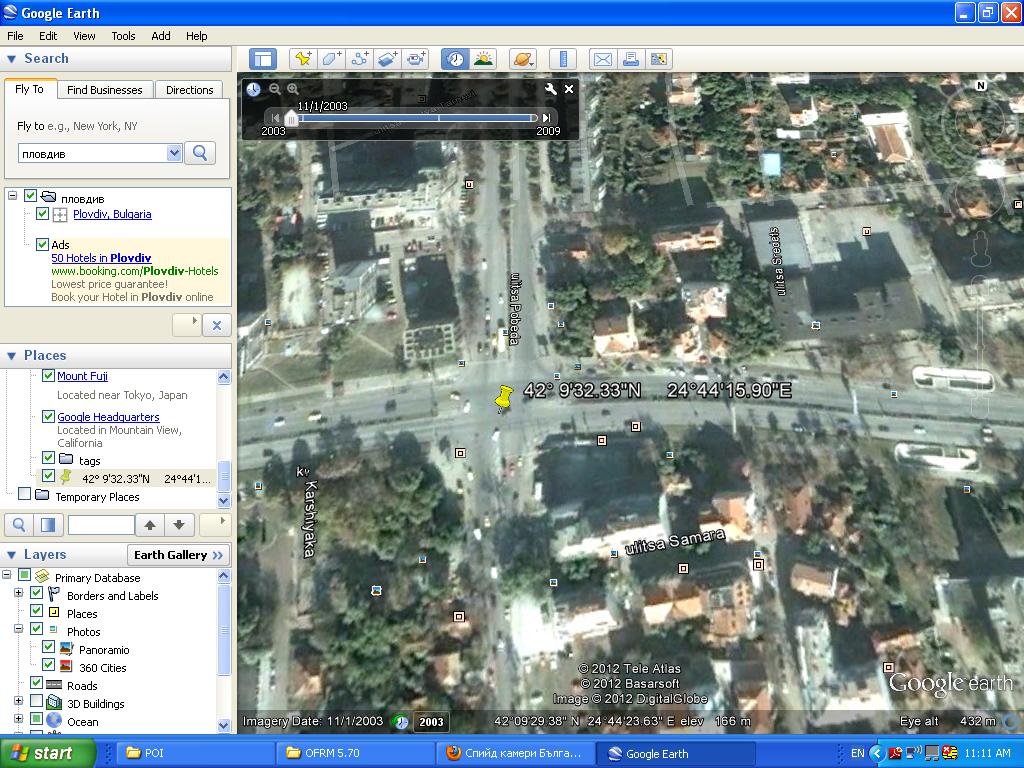Open the Fly To search history dropdown

tap(174, 153)
